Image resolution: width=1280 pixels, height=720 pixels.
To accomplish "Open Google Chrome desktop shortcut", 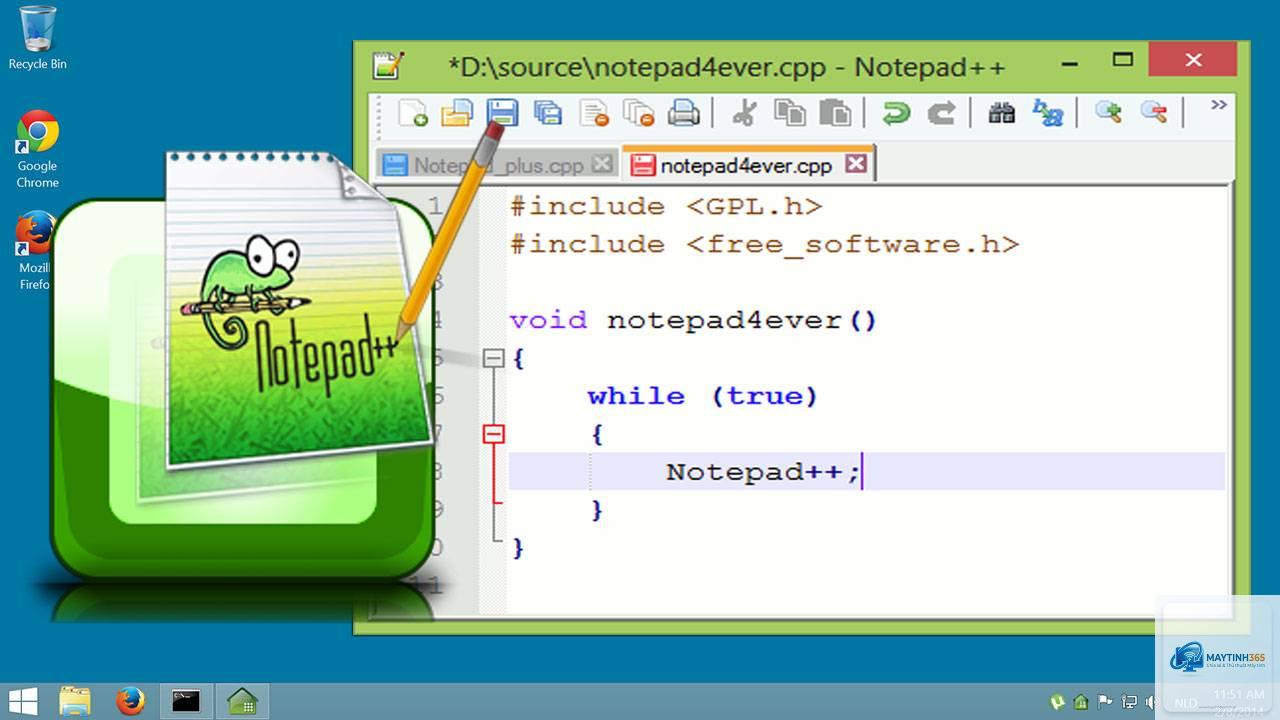I will 37,149.
